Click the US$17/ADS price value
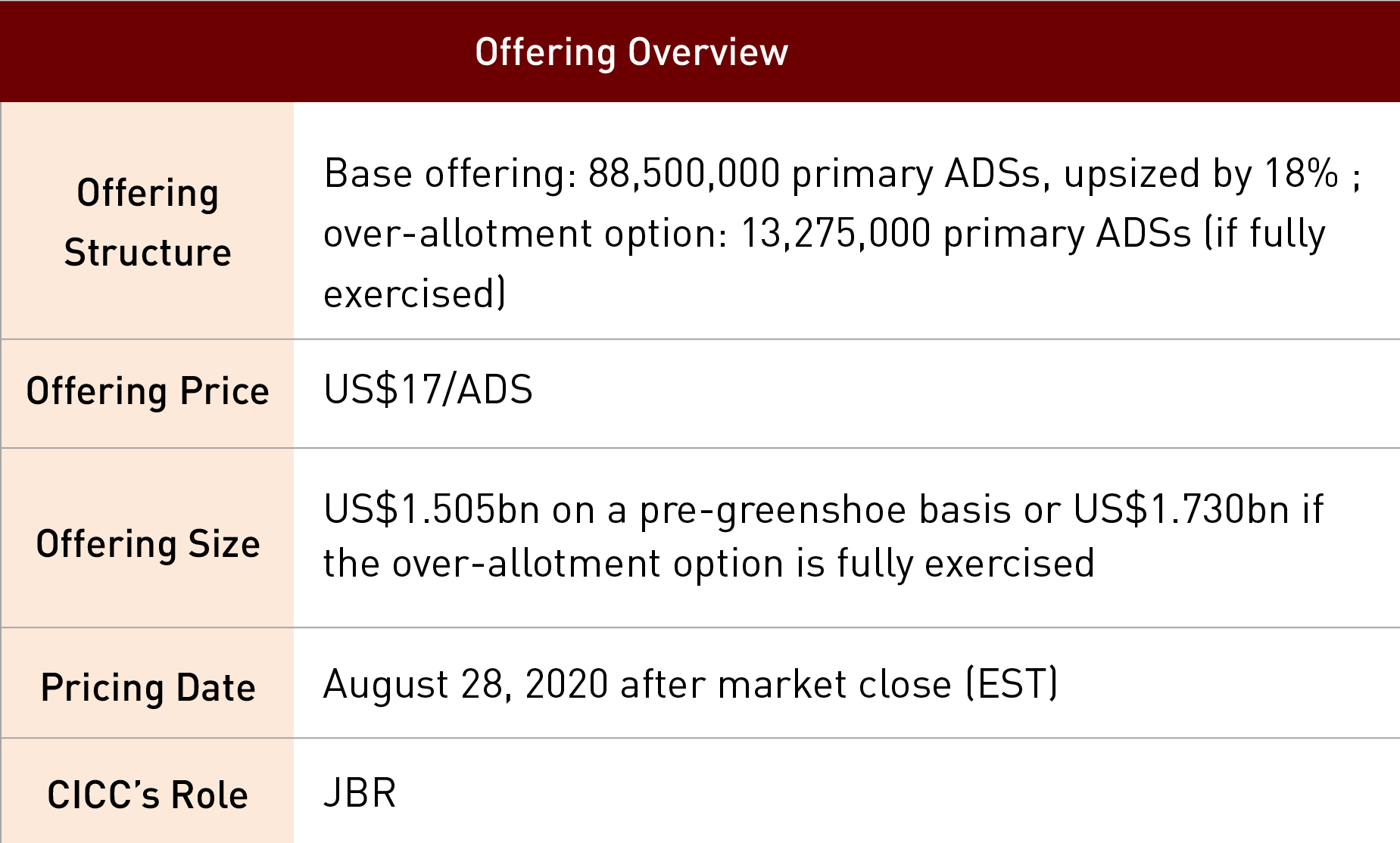The image size is (1400, 843). (x=428, y=390)
